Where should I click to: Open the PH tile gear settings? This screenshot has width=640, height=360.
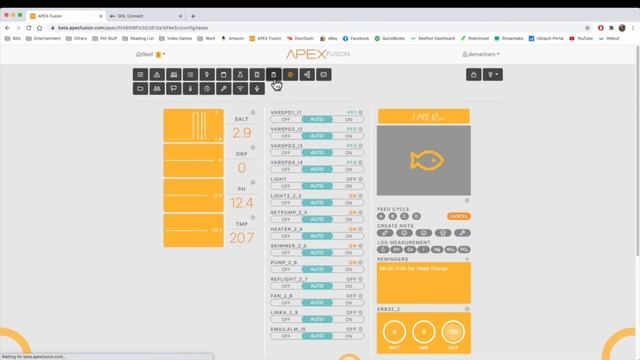253,182
